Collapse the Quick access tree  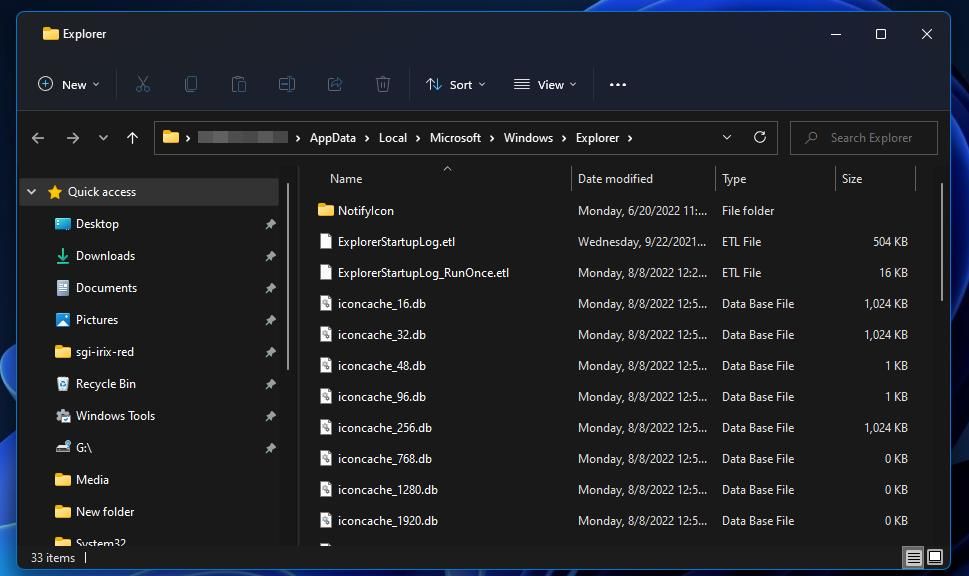point(32,192)
